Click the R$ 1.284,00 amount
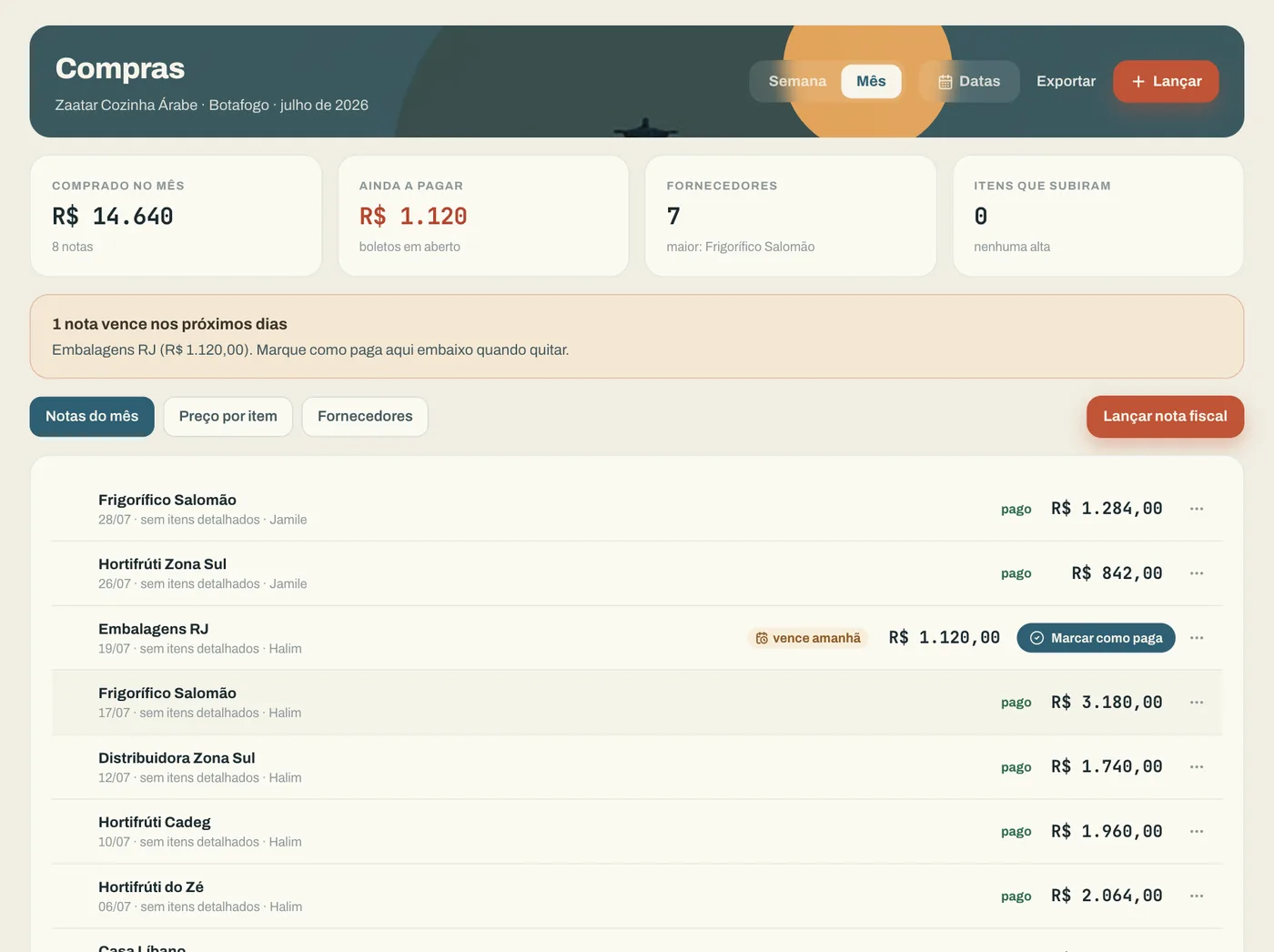Viewport: 1274px width, 952px height. (x=1107, y=509)
